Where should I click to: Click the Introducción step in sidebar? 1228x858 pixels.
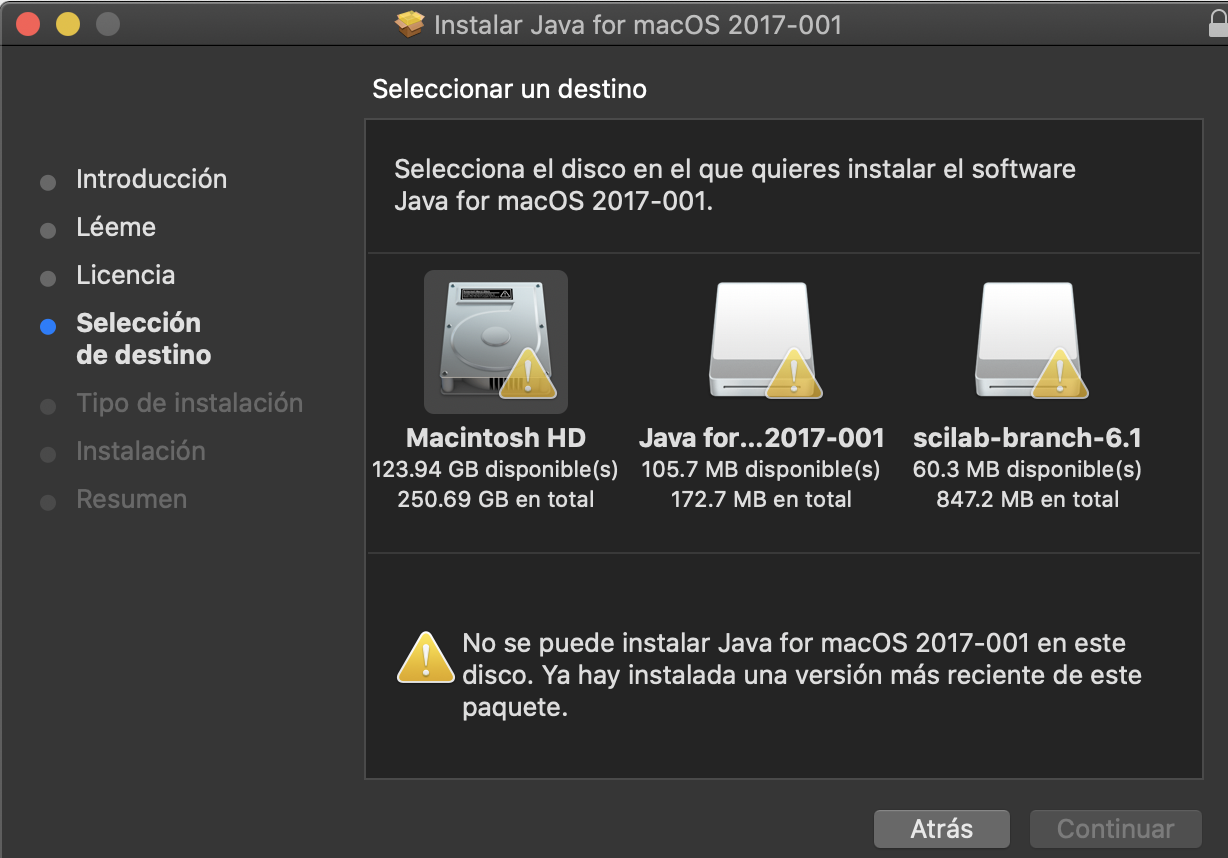[151, 179]
